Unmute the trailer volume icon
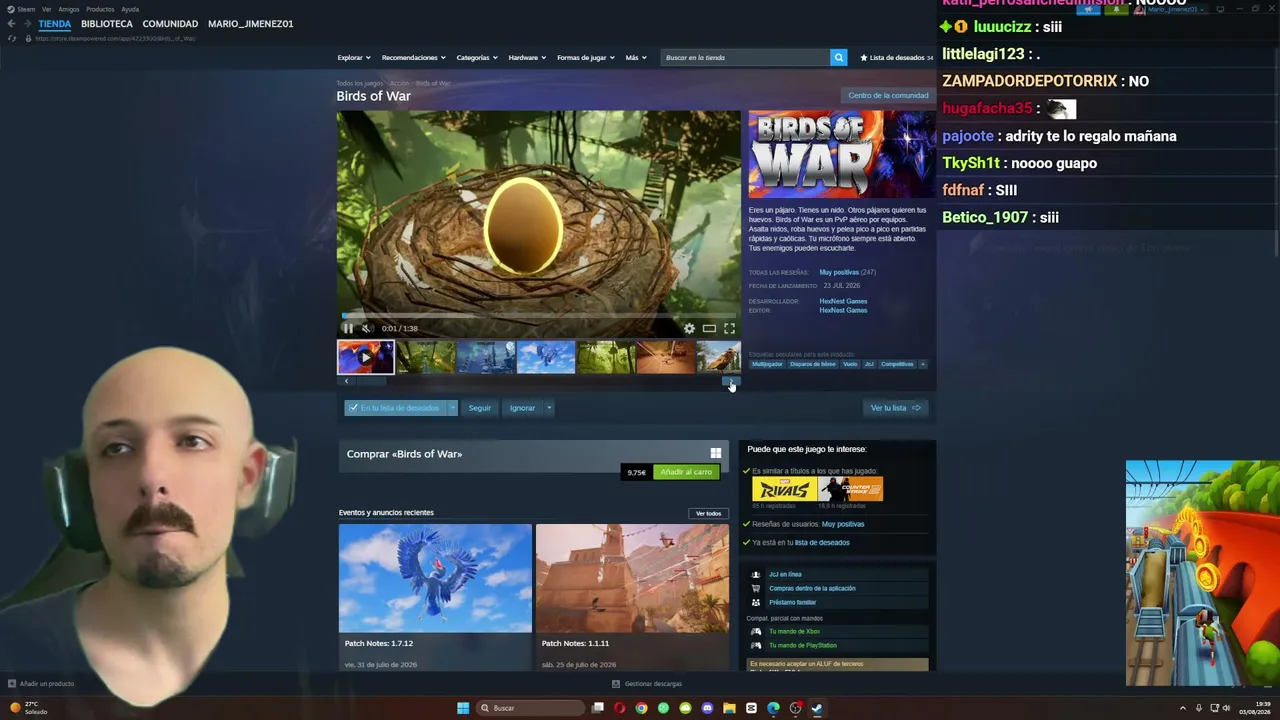1280x720 pixels. pos(367,328)
